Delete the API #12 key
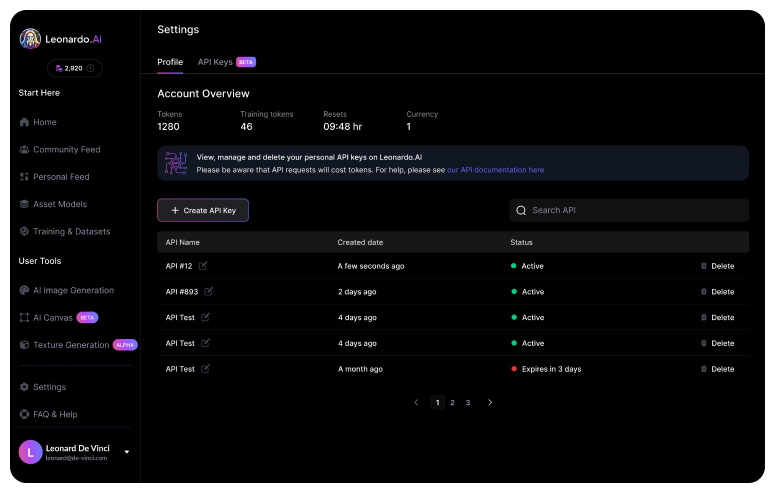 717,266
